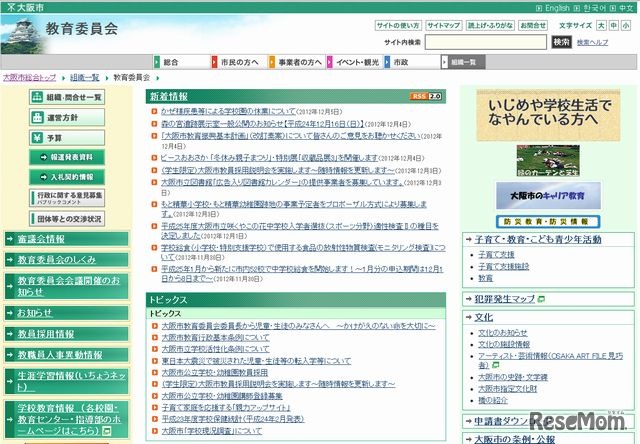The width and height of the screenshot is (640, 444).
Task: Set text size to 小
Action: (x=626, y=25)
